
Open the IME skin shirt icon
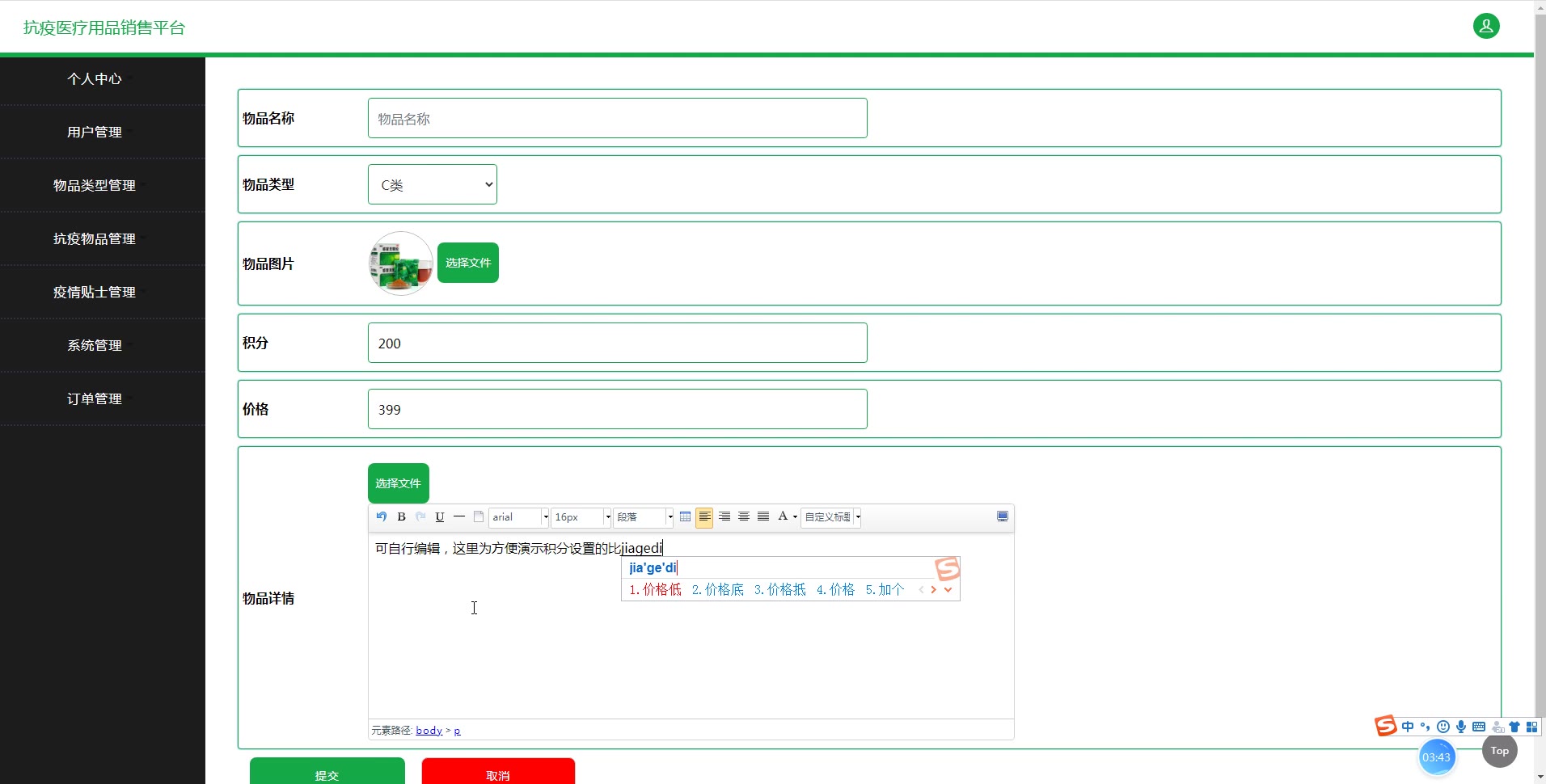click(1514, 727)
